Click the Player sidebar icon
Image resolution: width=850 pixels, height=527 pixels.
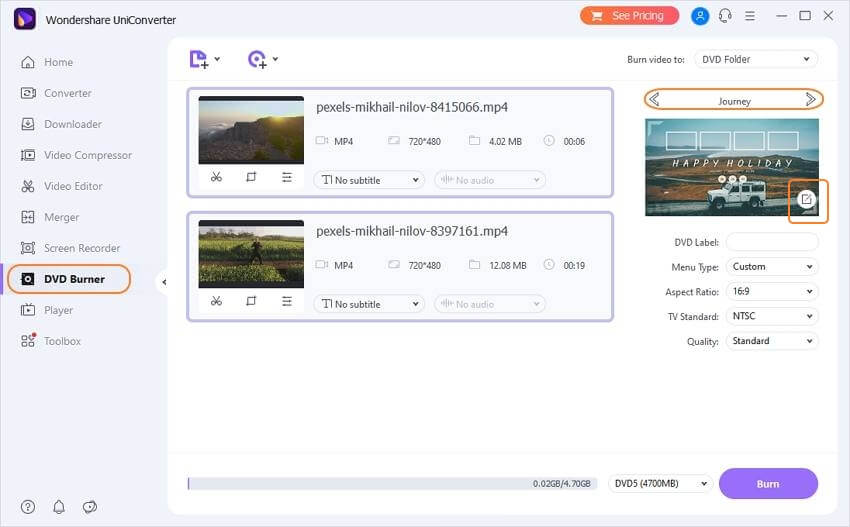point(28,310)
